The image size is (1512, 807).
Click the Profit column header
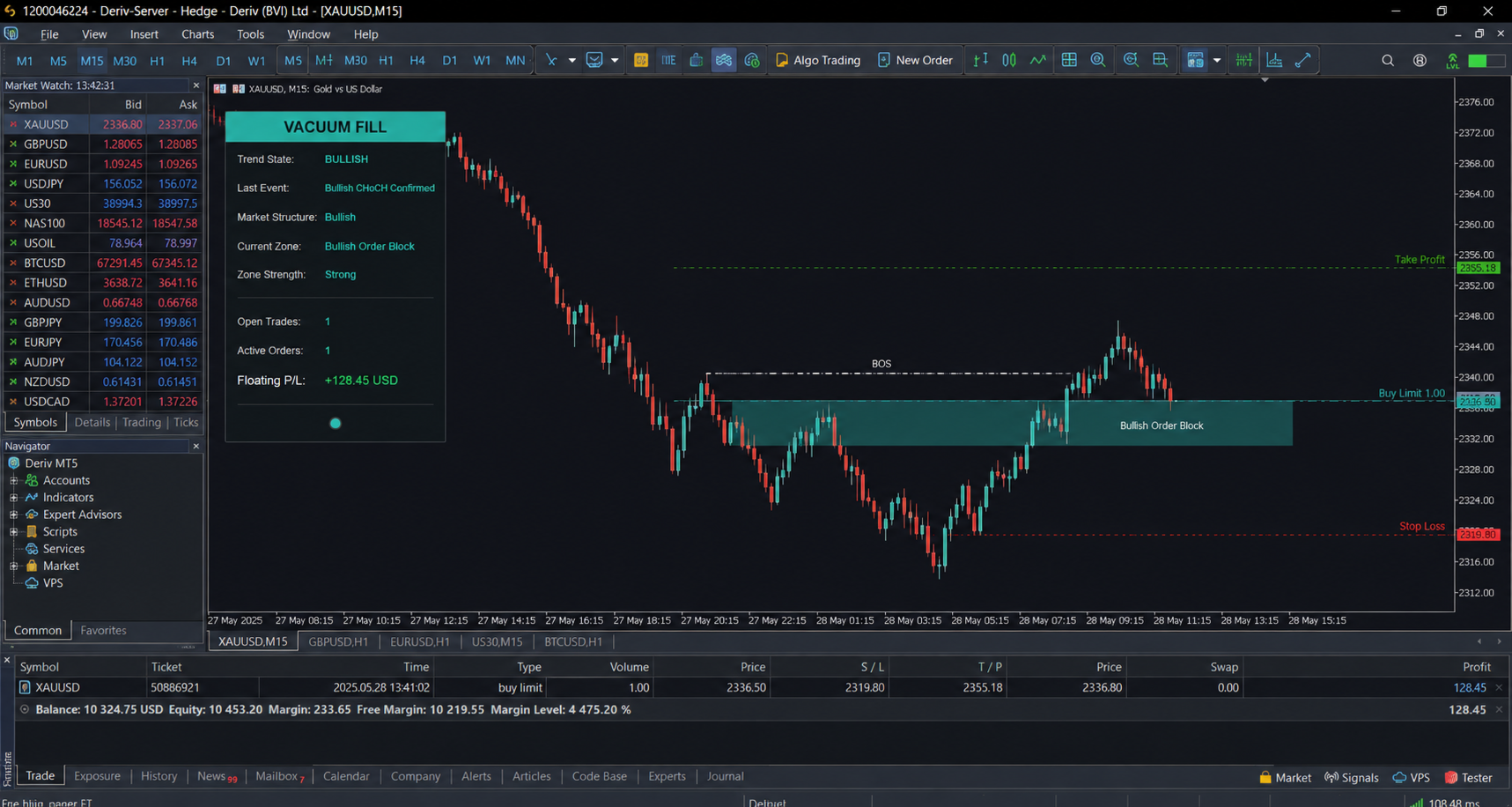coord(1477,667)
